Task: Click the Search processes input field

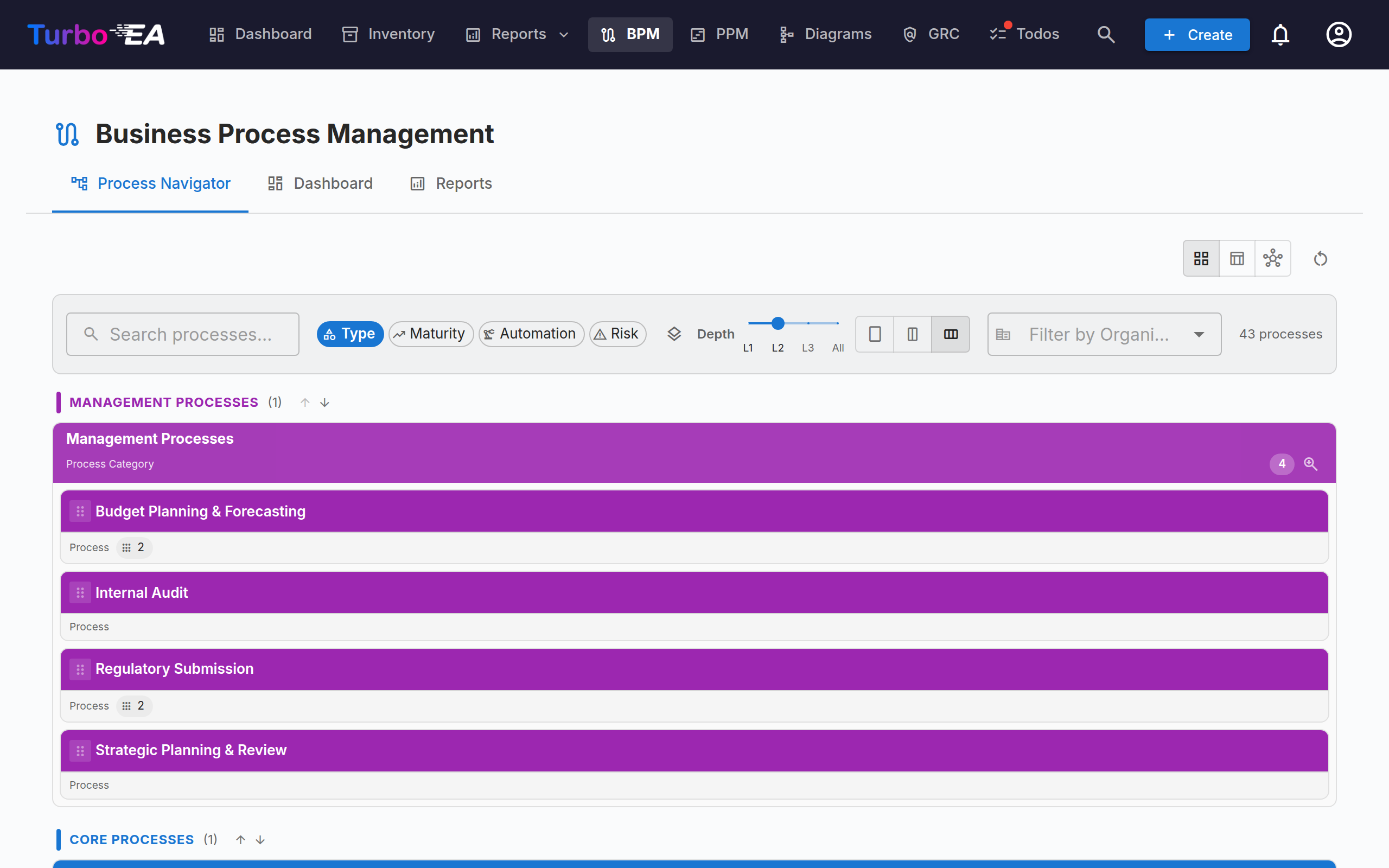Action: (x=182, y=334)
